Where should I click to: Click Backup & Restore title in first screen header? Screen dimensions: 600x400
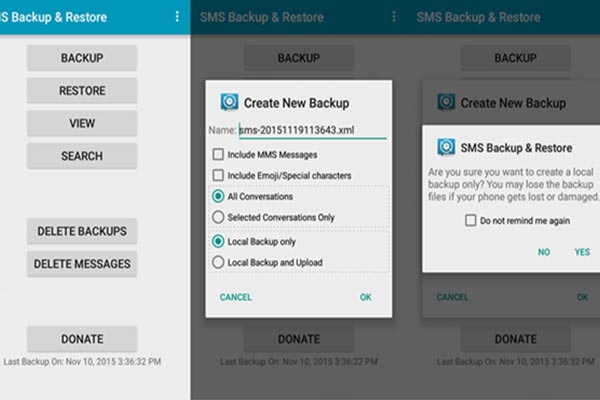53,17
